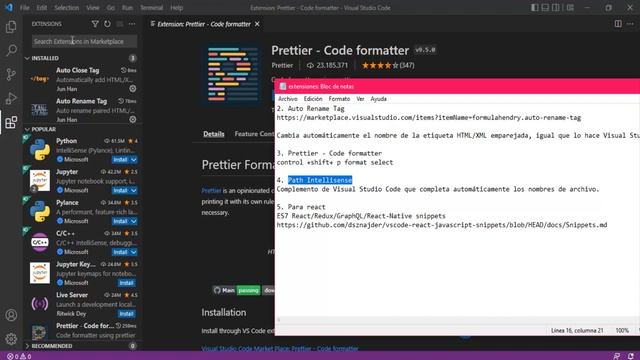Image resolution: width=640 pixels, height=360 pixels.
Task: Open Accounts icon in activity bar
Action: click(x=11, y=315)
